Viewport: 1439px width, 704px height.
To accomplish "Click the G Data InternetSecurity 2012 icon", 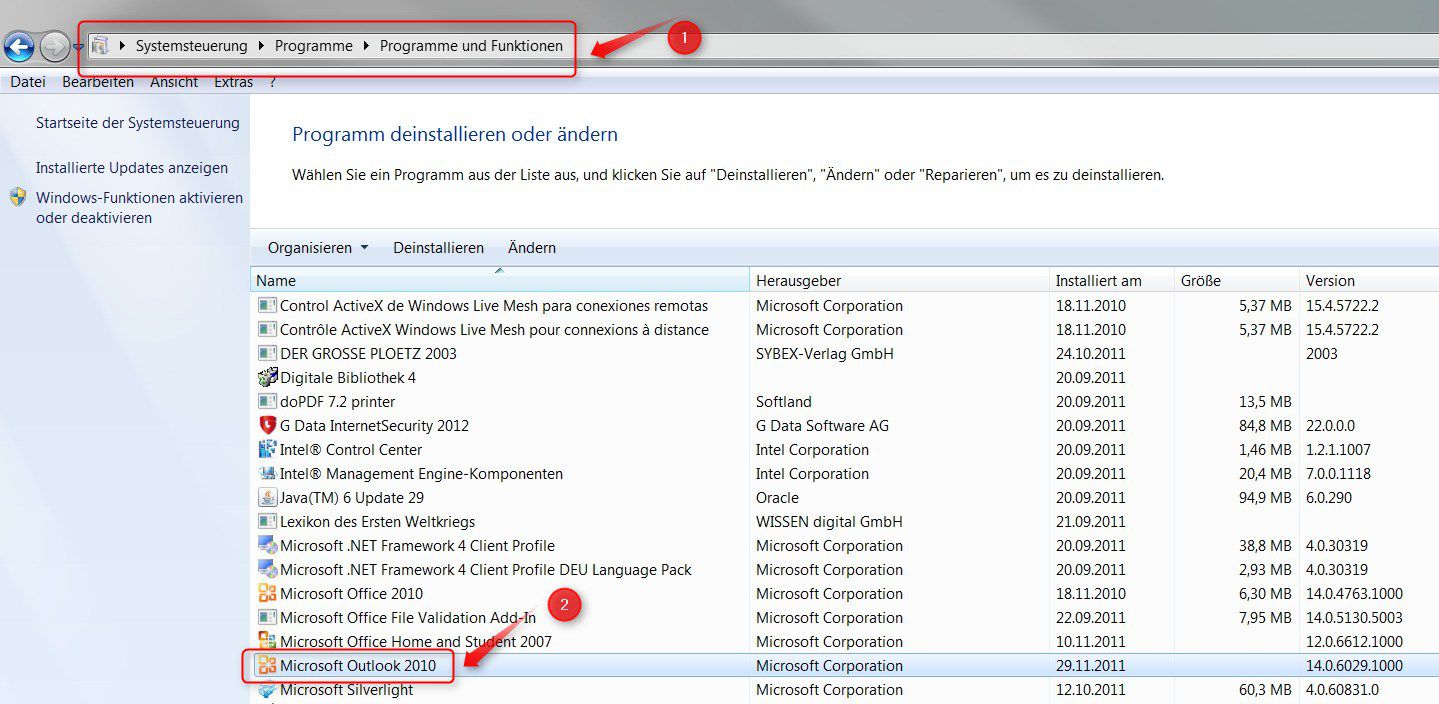I will [267, 425].
